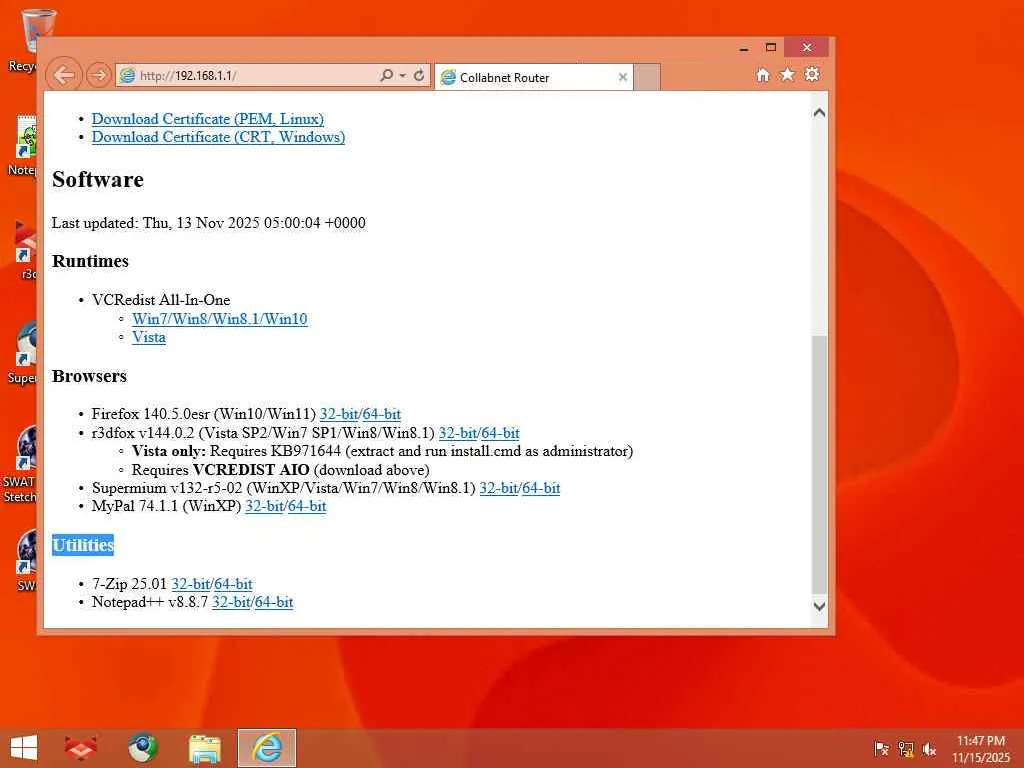
Task: Close the Internet Explorer window
Action: (x=807, y=48)
